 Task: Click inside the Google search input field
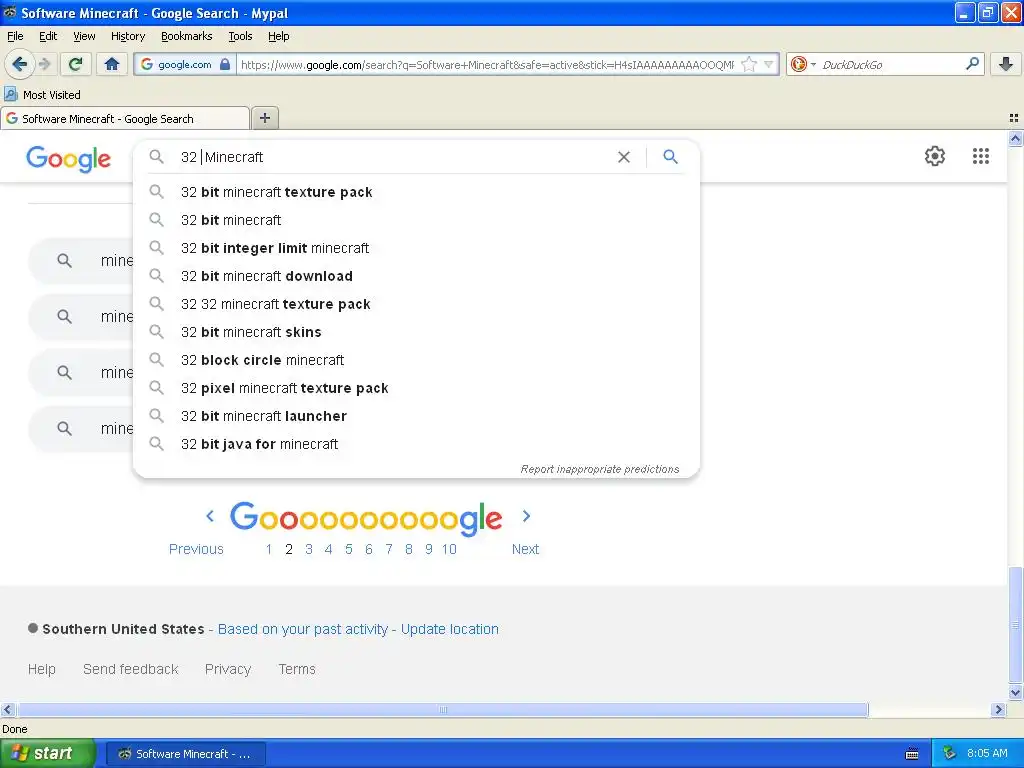[392, 157]
